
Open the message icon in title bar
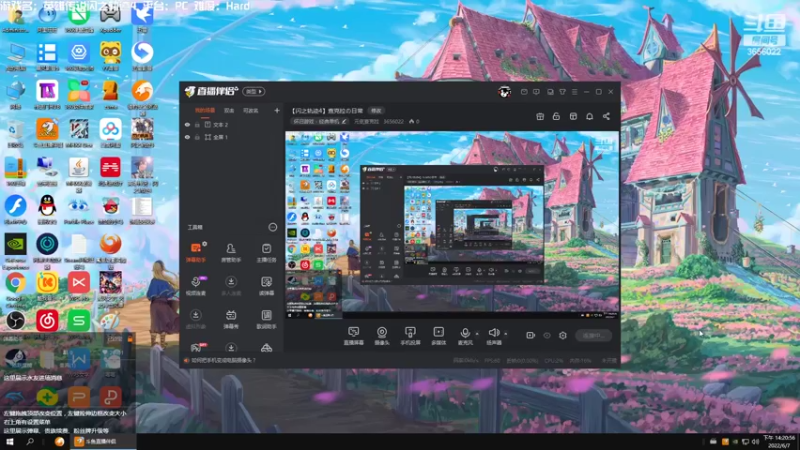524,92
